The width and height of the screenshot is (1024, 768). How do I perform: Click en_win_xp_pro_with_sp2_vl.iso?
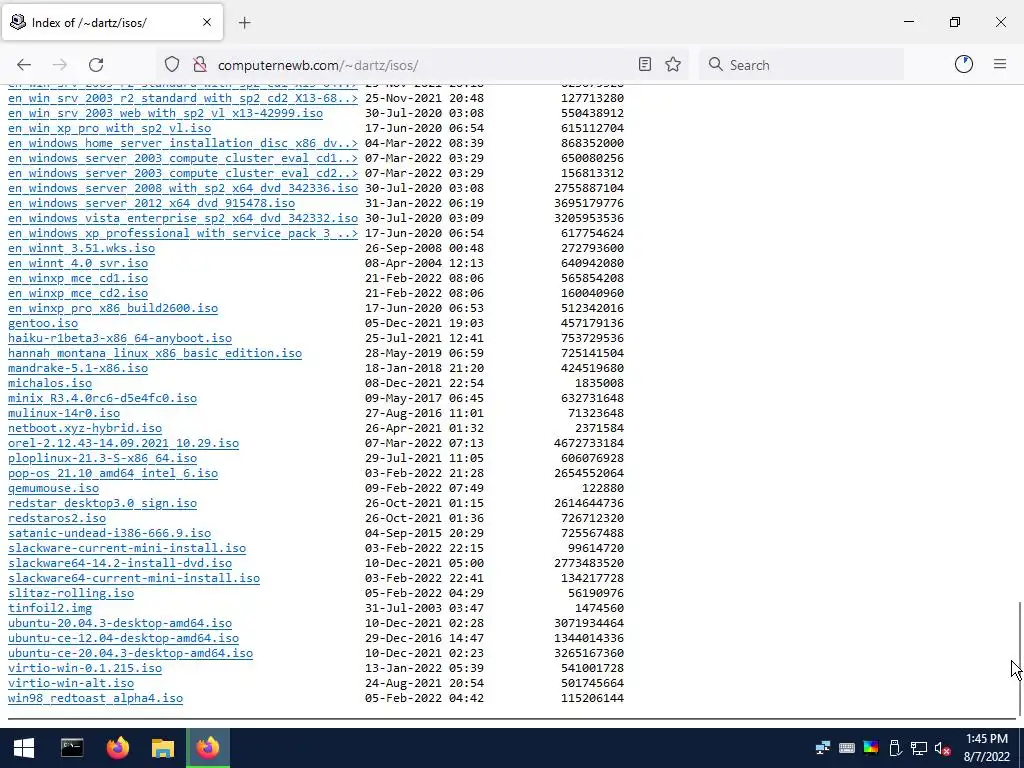point(109,128)
